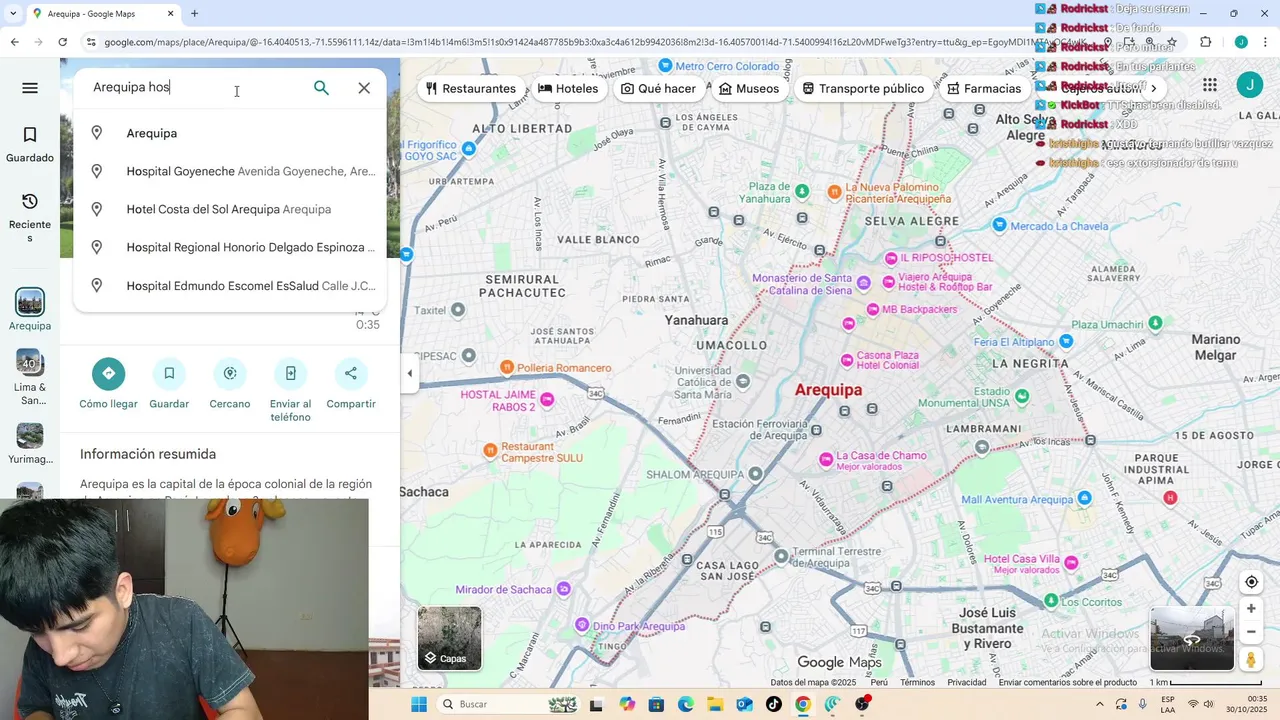Click the Los Ccoritos marker
This screenshot has height=720, width=1280.
click(x=1051, y=601)
